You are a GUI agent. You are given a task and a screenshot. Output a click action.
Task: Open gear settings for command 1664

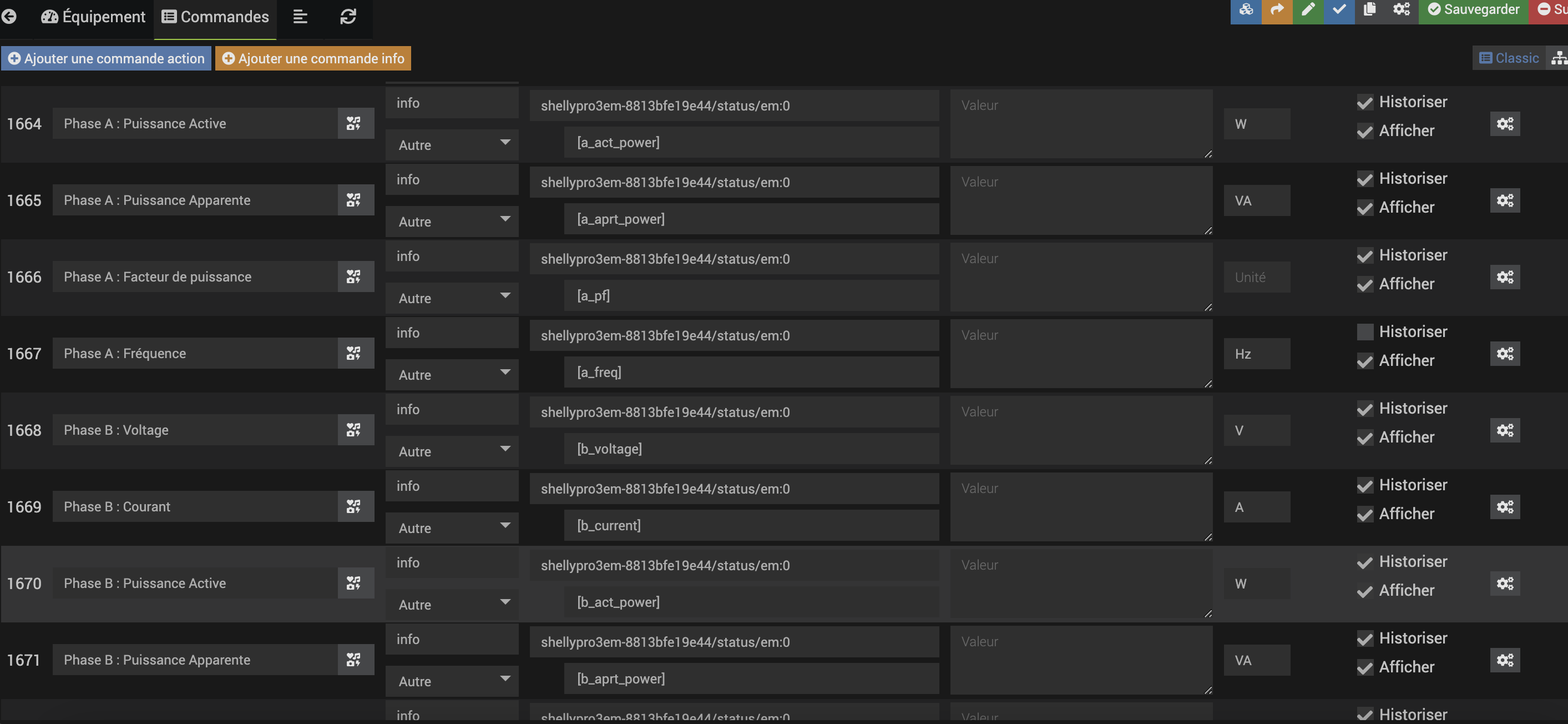click(1505, 124)
